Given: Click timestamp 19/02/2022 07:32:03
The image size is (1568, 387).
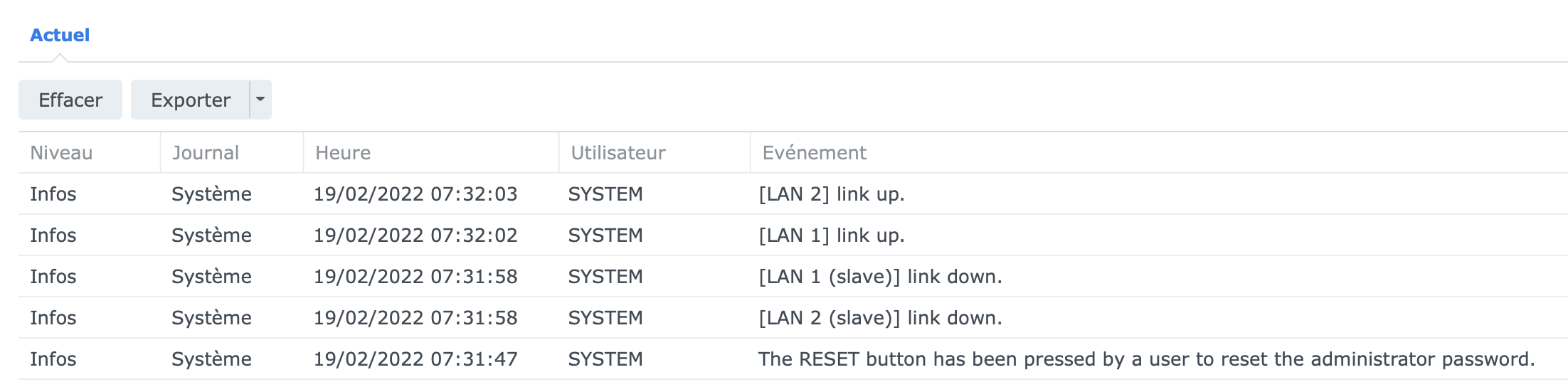Looking at the screenshot, I should pyautogui.click(x=415, y=194).
